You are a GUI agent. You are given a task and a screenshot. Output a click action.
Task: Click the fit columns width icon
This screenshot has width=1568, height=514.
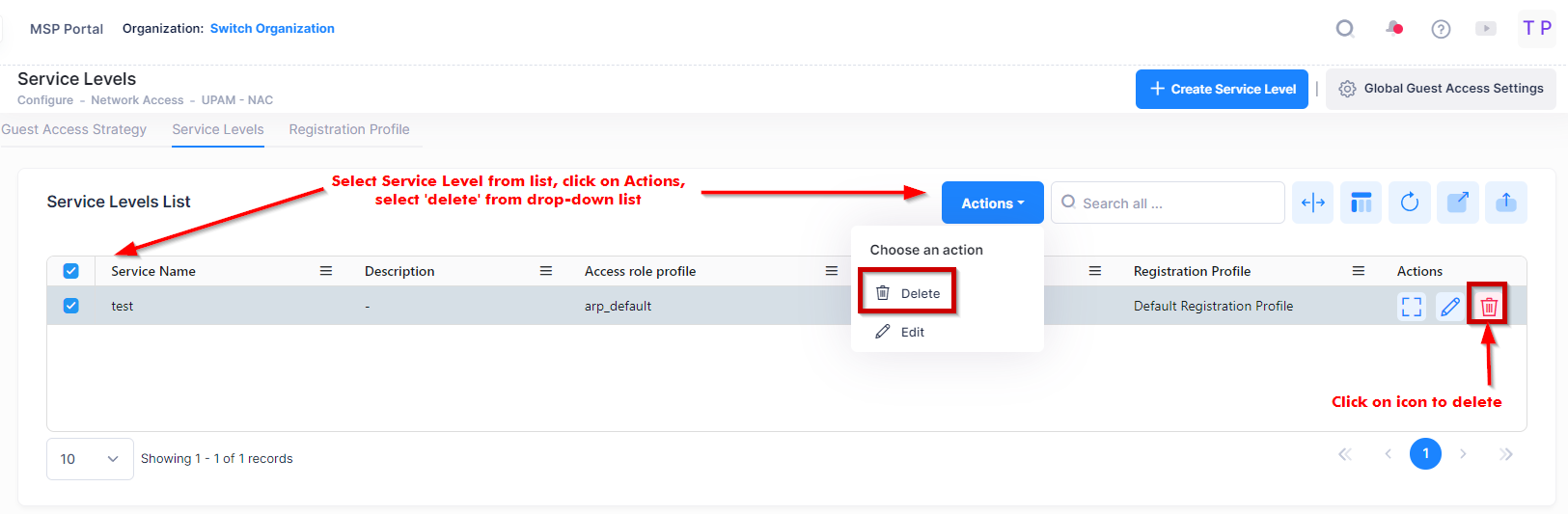[1312, 203]
